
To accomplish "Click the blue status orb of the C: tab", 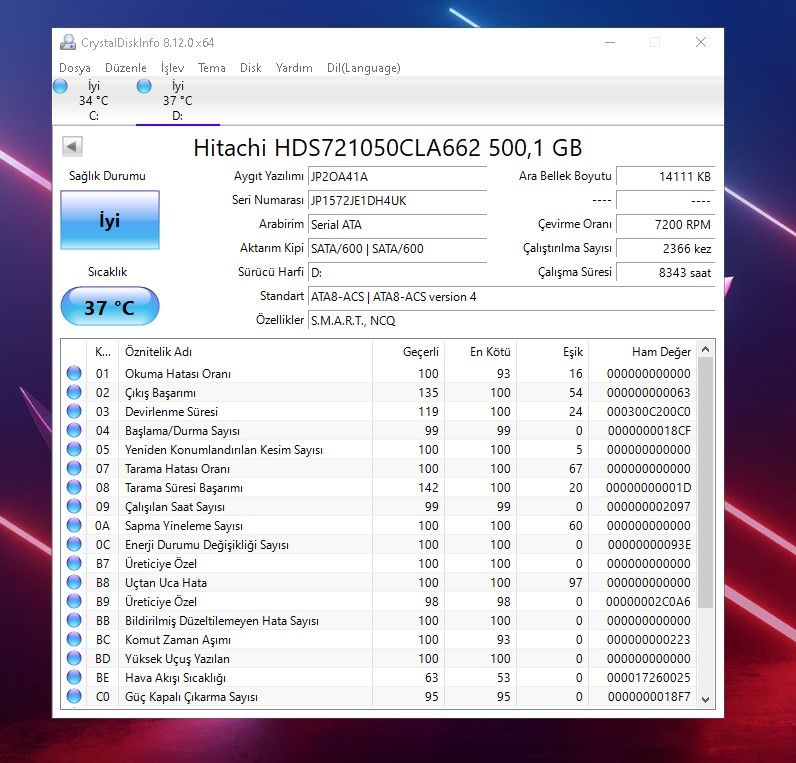I will click(60, 86).
